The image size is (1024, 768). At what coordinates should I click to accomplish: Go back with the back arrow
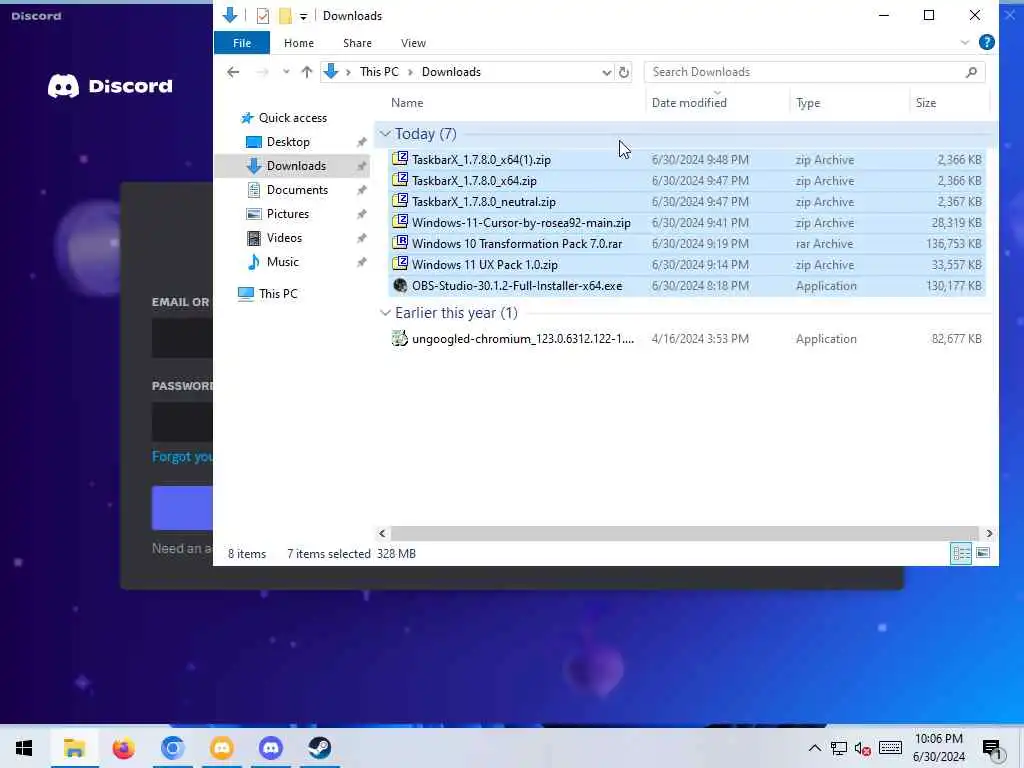[x=233, y=72]
